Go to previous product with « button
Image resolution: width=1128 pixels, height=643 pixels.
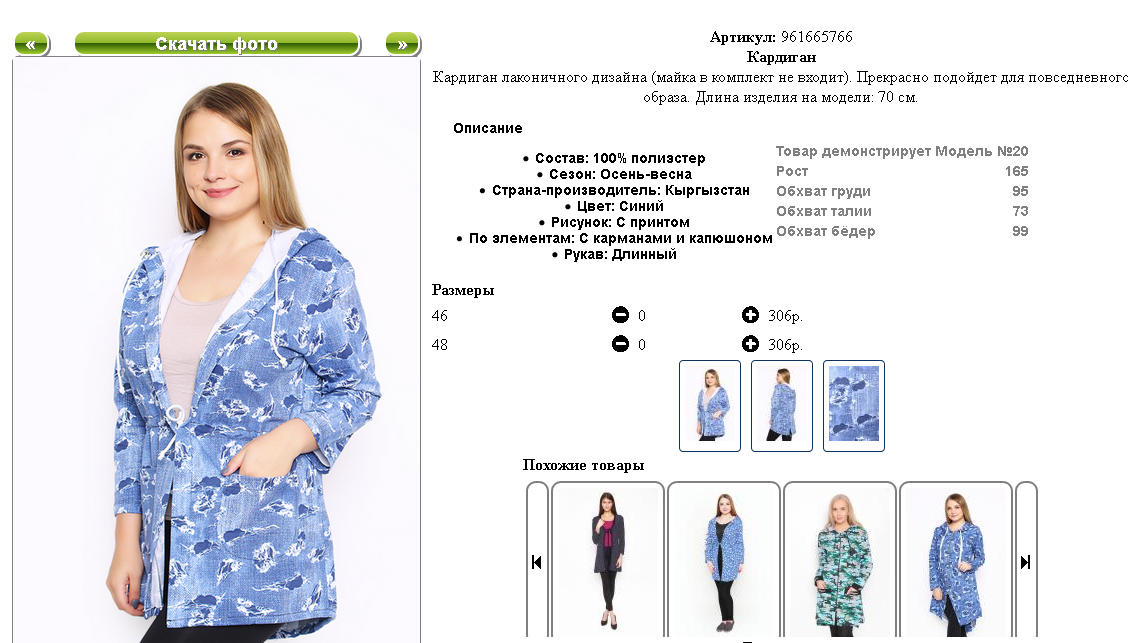[x=32, y=44]
